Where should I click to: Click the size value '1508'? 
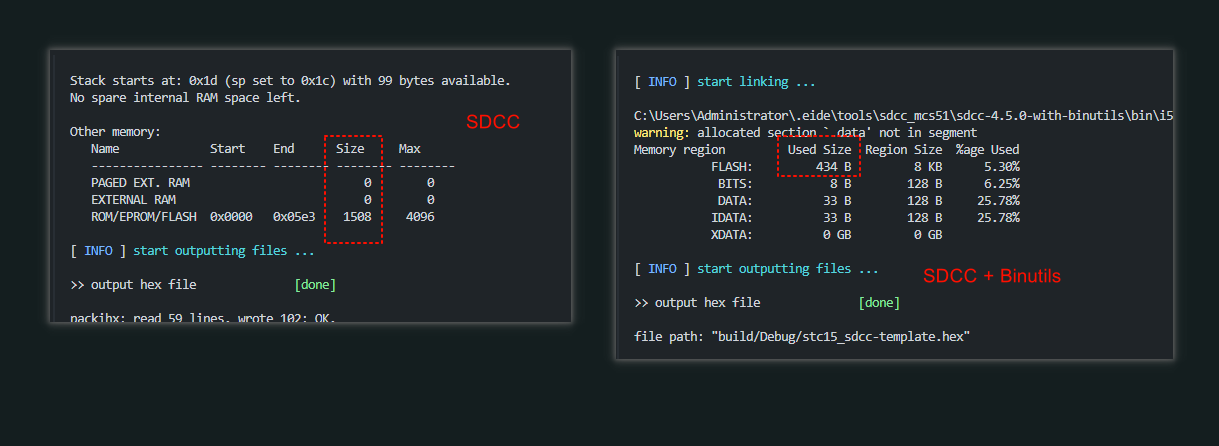357,217
